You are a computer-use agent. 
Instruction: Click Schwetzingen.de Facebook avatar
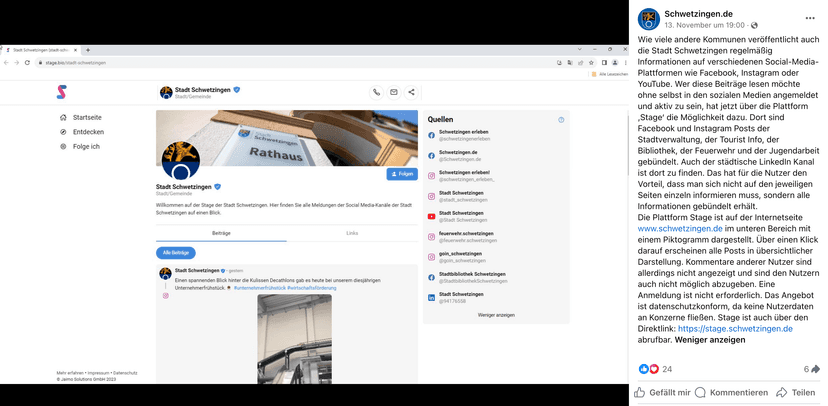pos(649,19)
